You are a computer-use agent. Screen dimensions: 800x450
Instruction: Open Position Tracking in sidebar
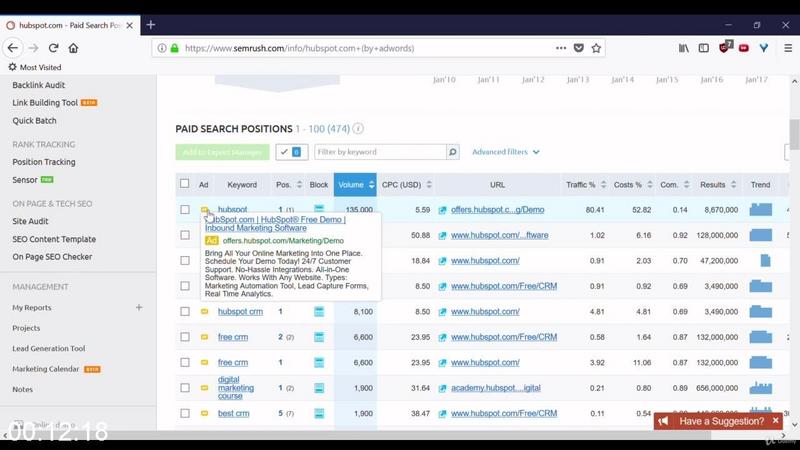44,162
